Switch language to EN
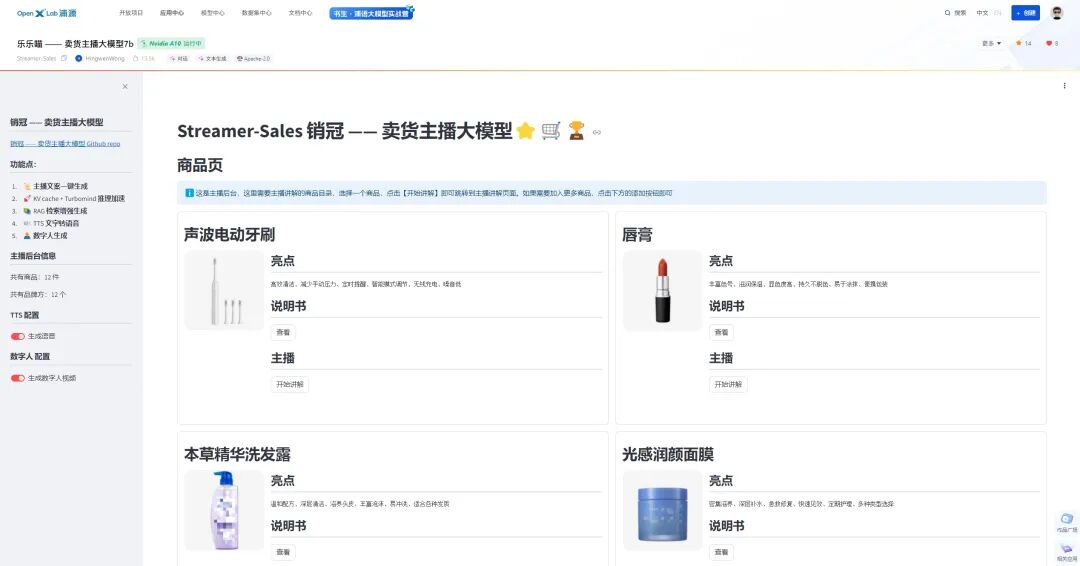Image resolution: width=1080 pixels, height=566 pixels. point(997,13)
